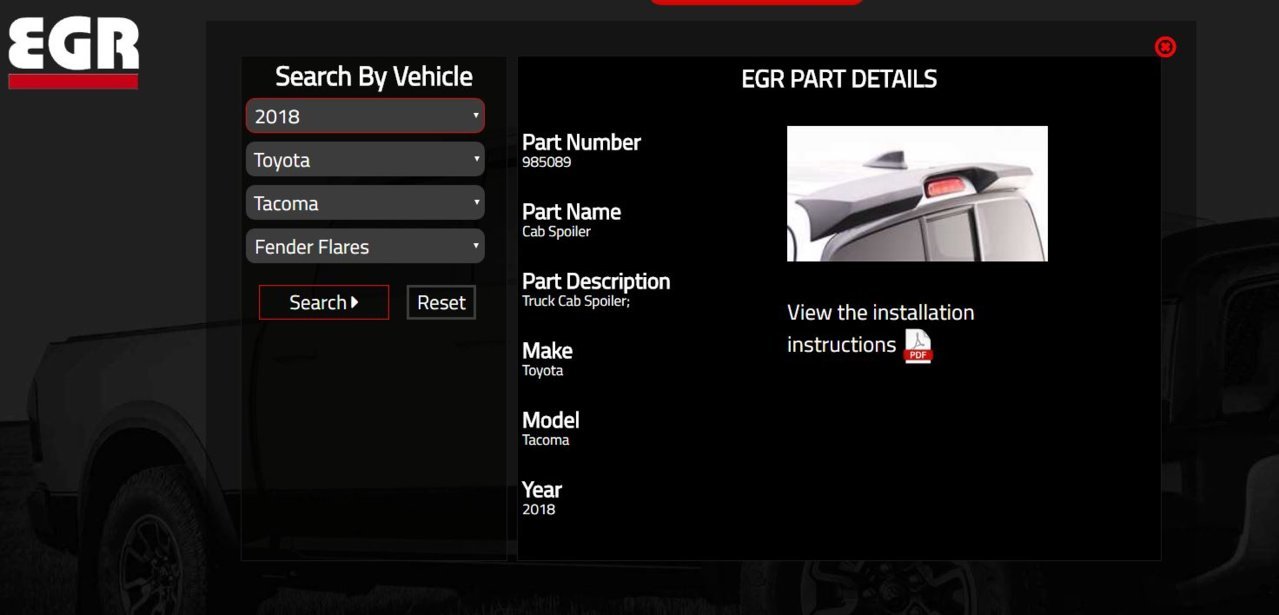Click the Search button

[324, 302]
